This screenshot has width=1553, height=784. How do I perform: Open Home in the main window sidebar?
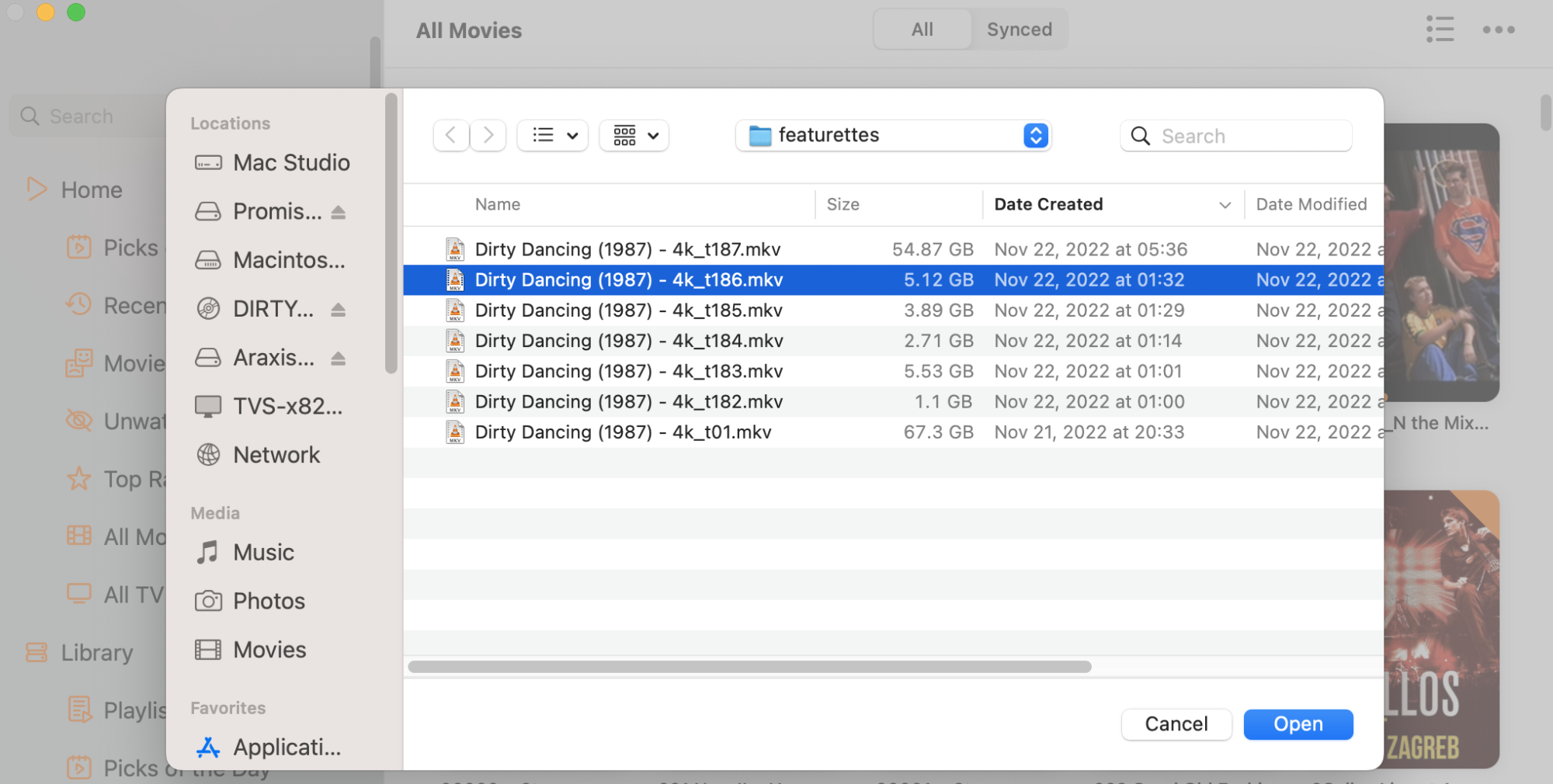pyautogui.click(x=75, y=190)
